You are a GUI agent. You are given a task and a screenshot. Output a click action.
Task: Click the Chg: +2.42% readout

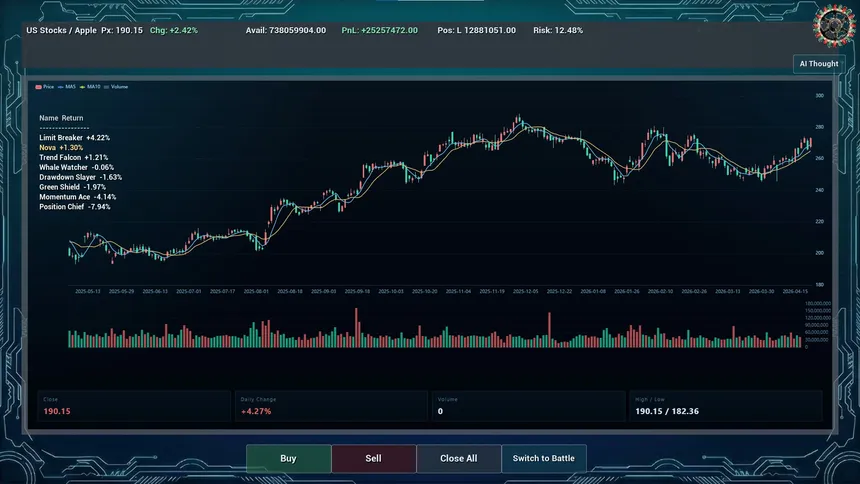[174, 30]
